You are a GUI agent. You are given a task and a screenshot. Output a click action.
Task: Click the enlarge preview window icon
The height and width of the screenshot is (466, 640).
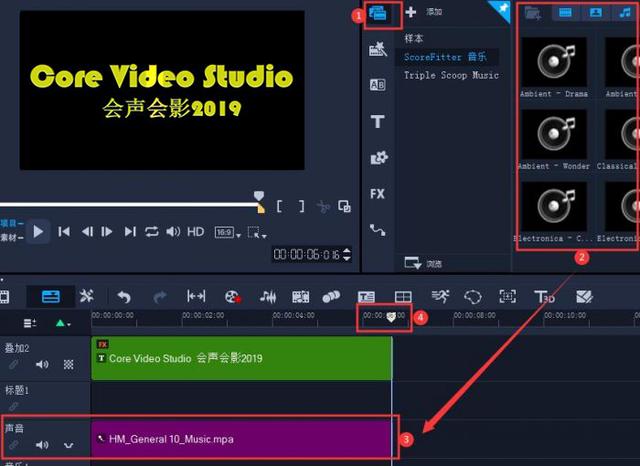pos(344,206)
